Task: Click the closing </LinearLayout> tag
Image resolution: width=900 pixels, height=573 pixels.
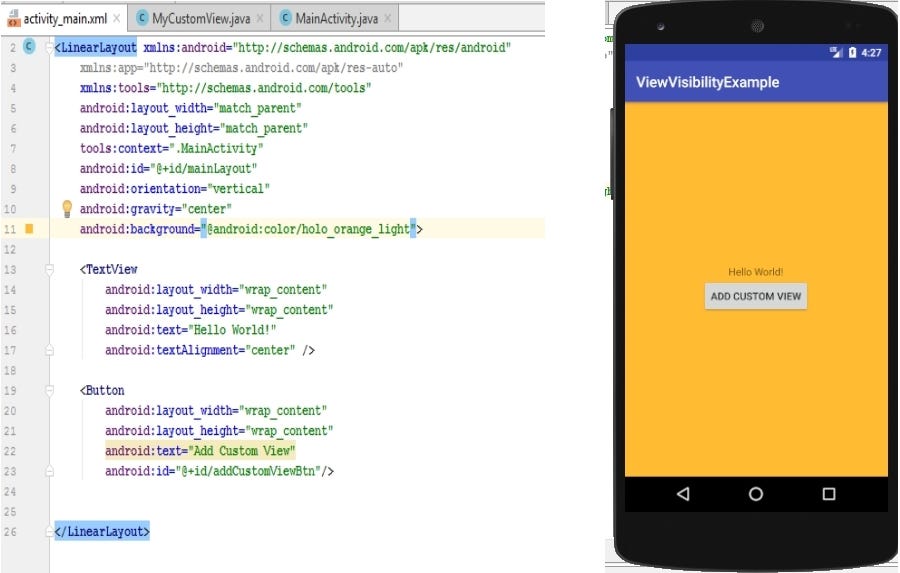Action: pos(102,532)
